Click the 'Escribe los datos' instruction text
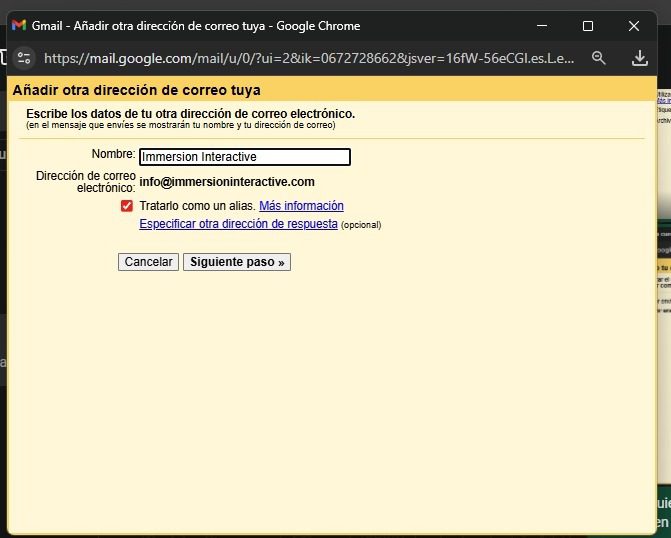The height and width of the screenshot is (538, 671). click(190, 114)
